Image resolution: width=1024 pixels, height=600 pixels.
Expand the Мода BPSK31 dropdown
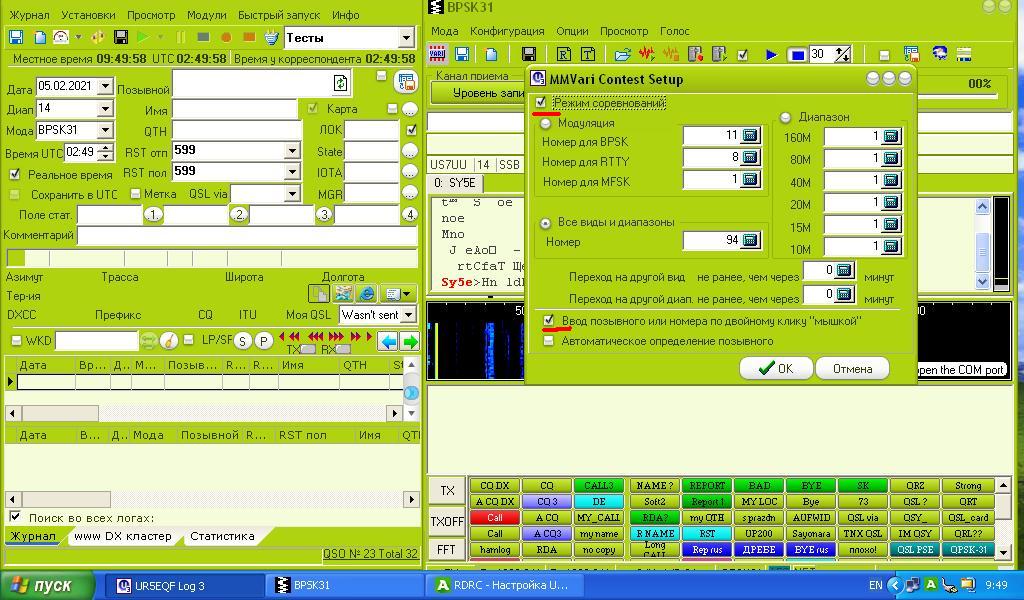click(x=104, y=130)
